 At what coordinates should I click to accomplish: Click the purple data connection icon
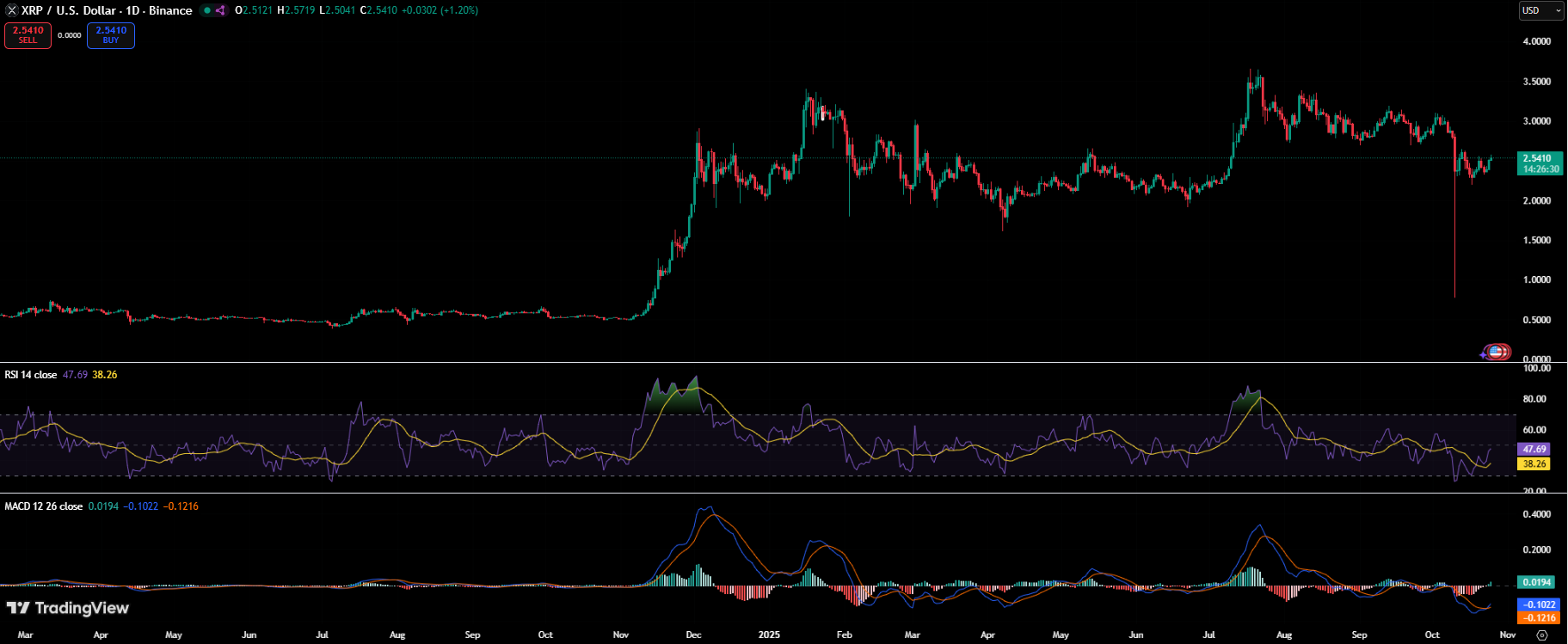pyautogui.click(x=220, y=10)
